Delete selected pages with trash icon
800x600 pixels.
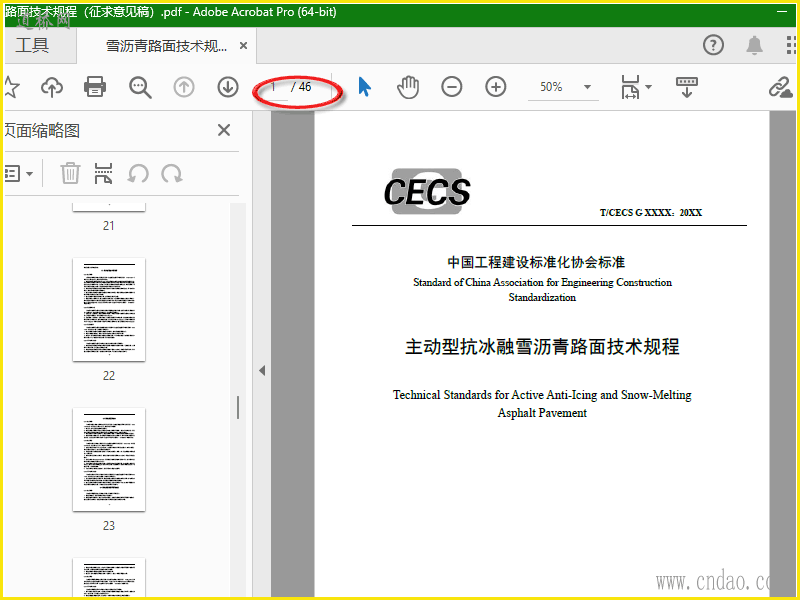70,173
